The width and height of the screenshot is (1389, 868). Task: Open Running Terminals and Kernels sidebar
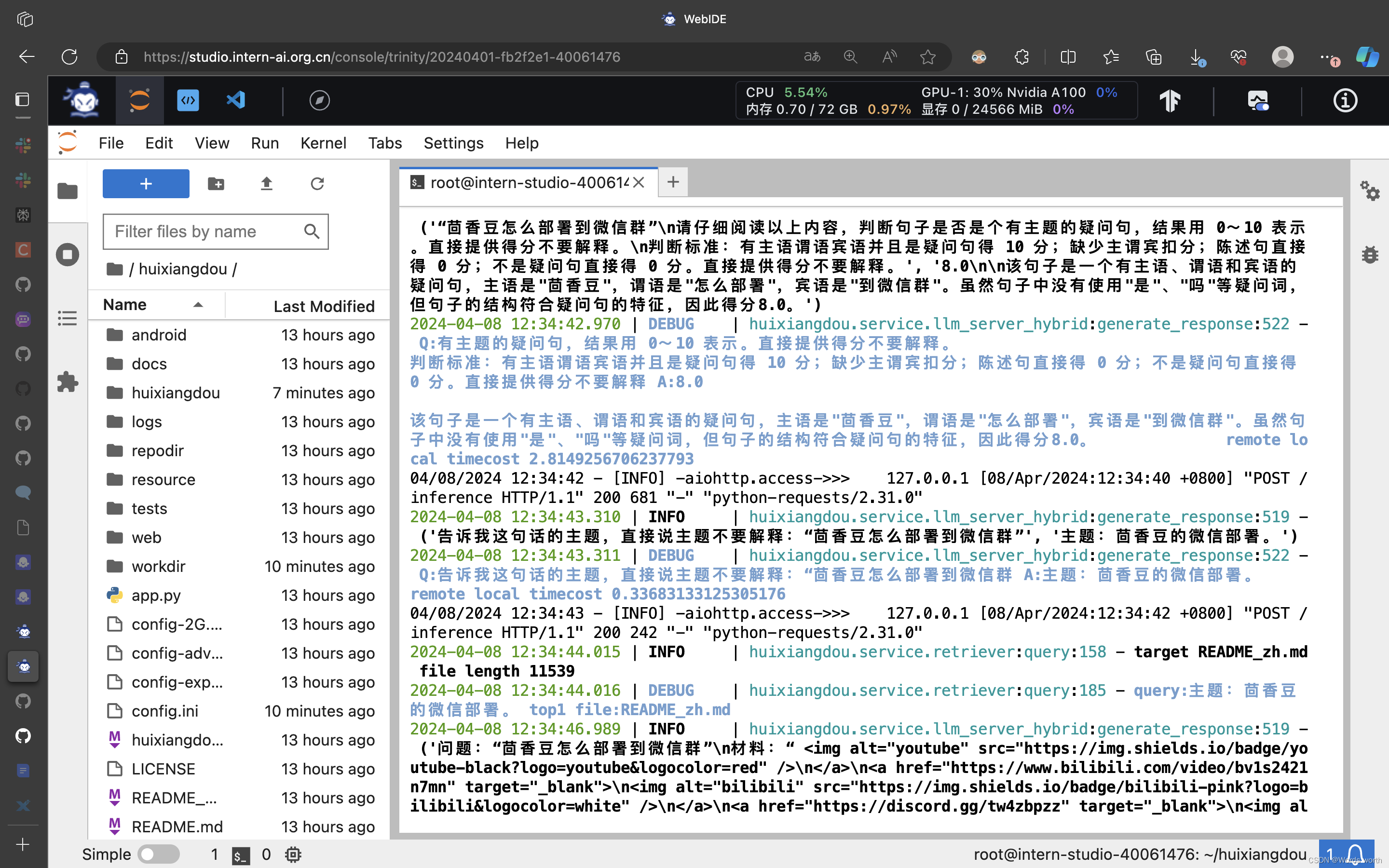point(68,254)
